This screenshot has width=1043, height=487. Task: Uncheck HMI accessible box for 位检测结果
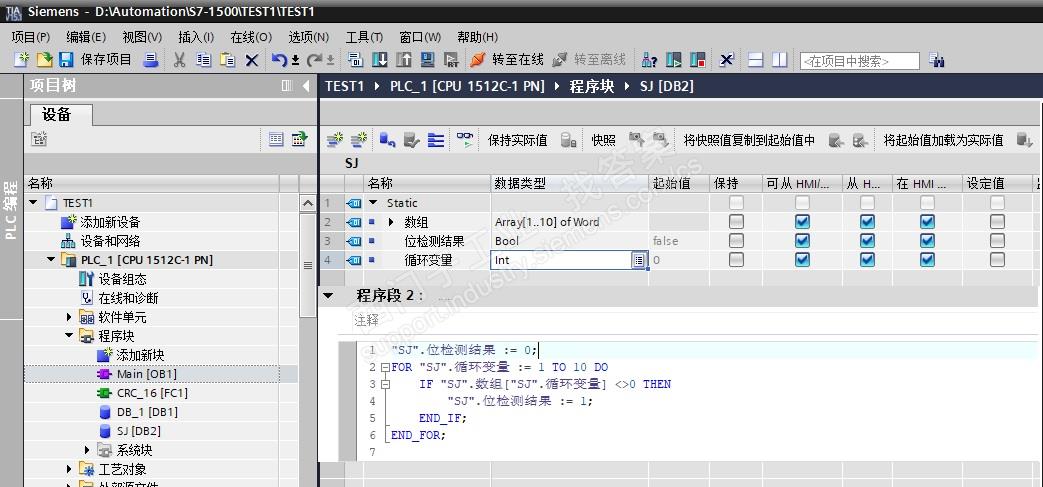[802, 241]
